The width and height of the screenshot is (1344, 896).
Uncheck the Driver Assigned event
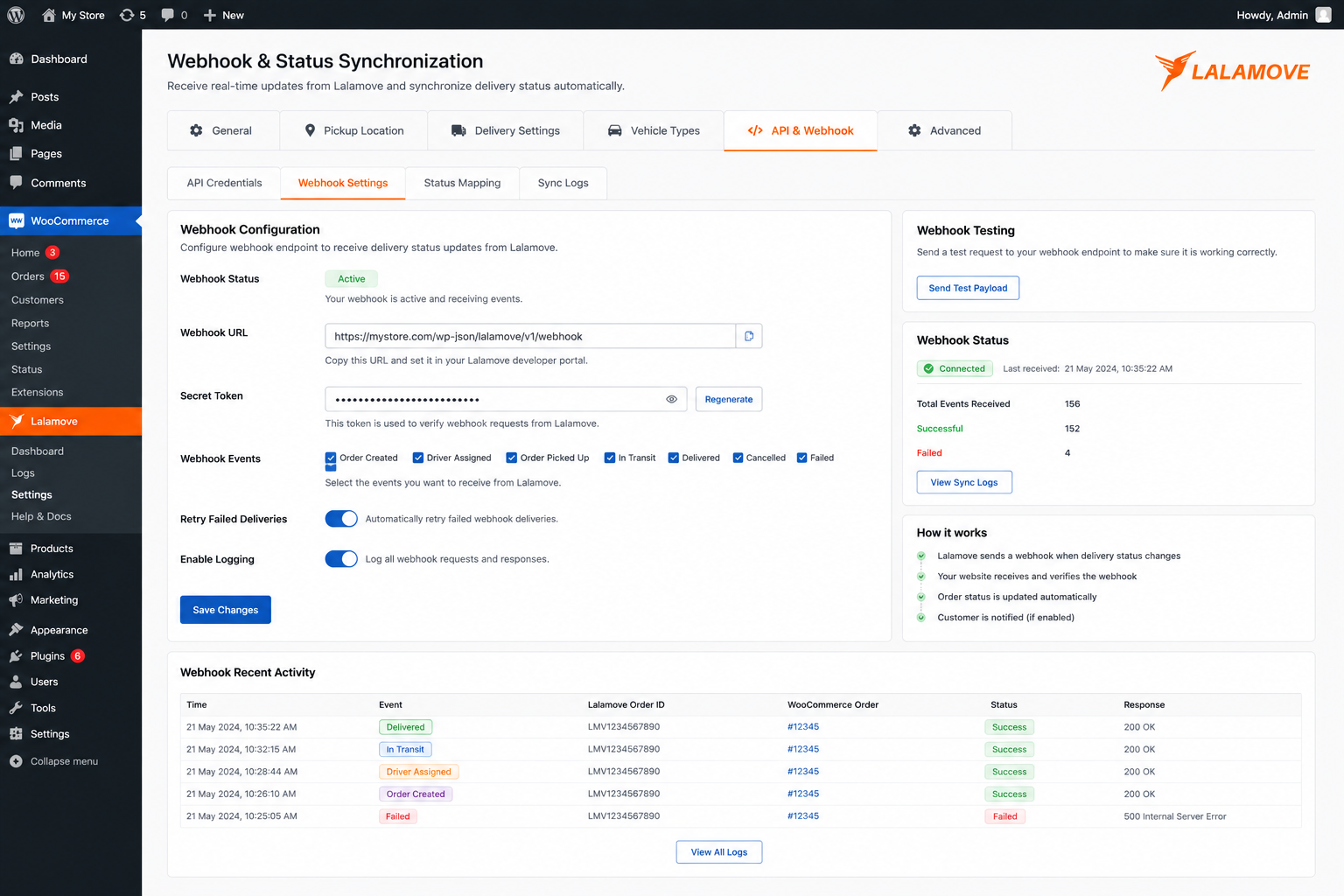(x=418, y=458)
